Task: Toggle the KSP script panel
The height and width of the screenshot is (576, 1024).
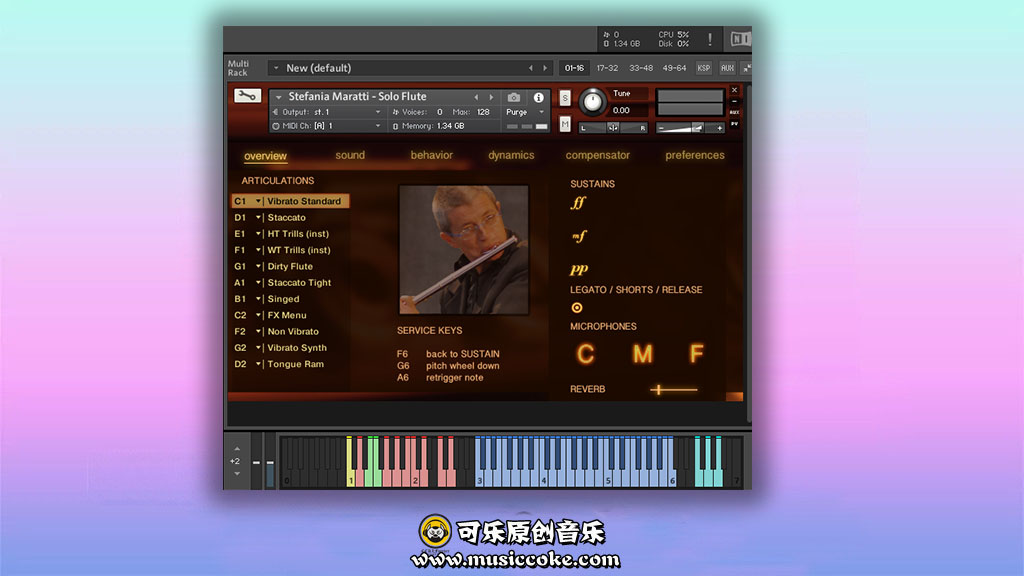Action: 703,68
